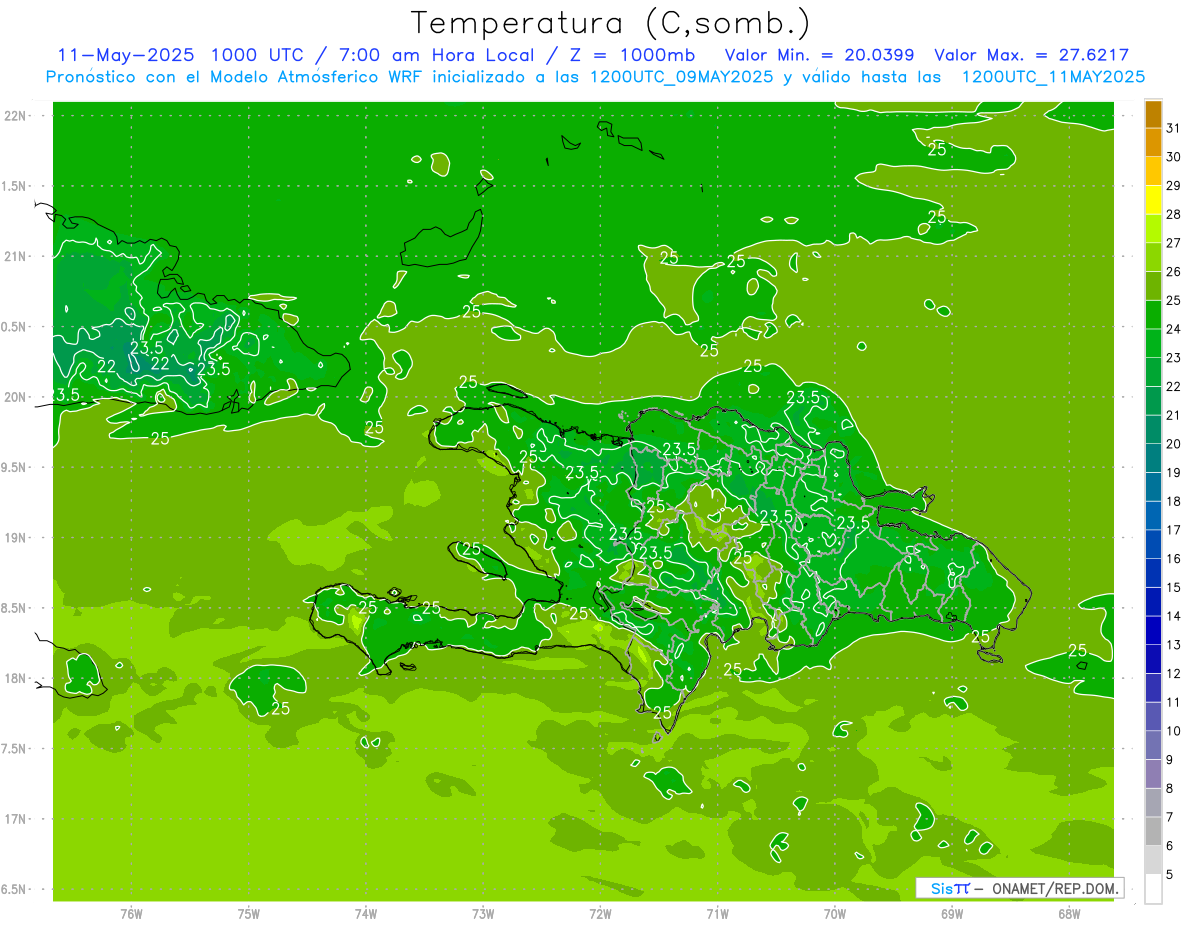Click the "76W" longitude axis label
Viewport: 1200px width, 927px height.
[x=131, y=914]
